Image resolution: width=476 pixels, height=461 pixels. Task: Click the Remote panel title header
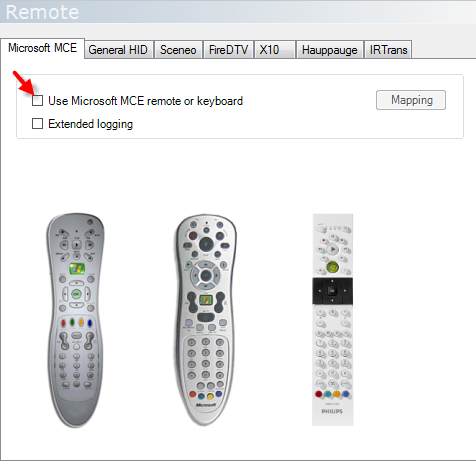(x=42, y=12)
